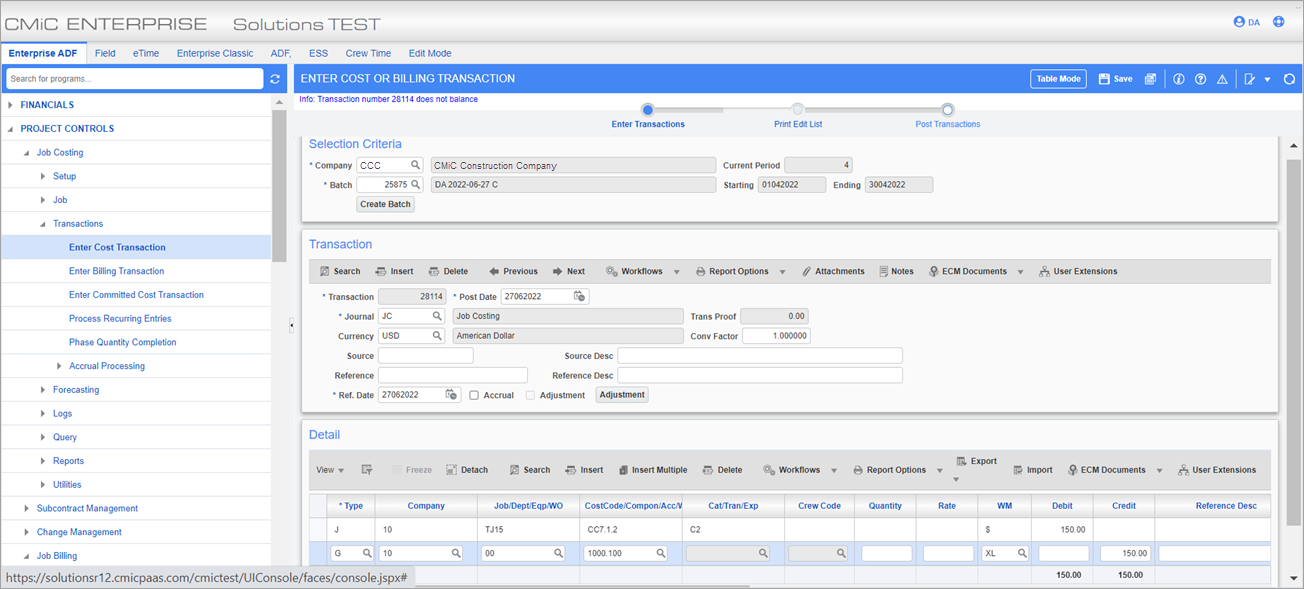The image size is (1304, 589).
Task: Click the warning triangle icon in header
Action: (x=1222, y=79)
